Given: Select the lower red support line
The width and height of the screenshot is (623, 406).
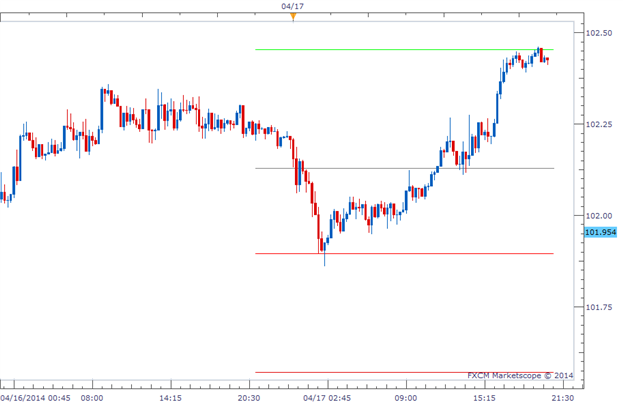Looking at the screenshot, I should [x=404, y=373].
